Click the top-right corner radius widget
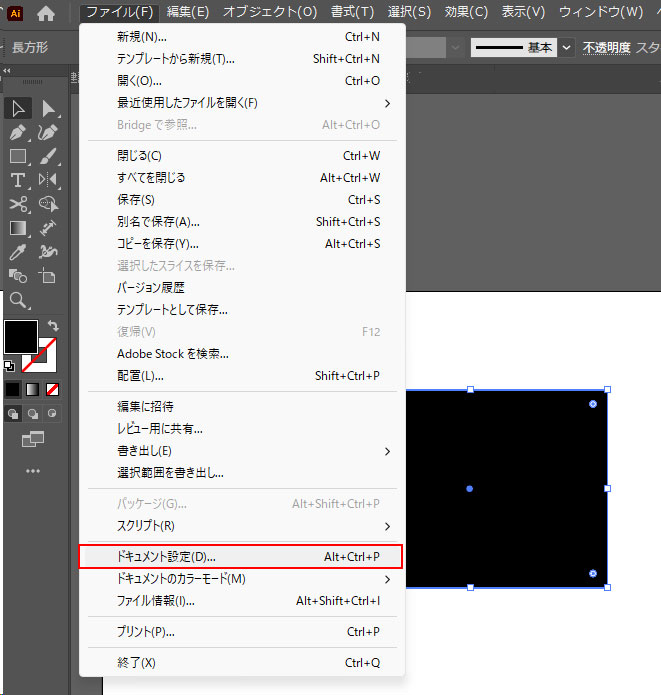The height and width of the screenshot is (695, 661). [x=593, y=404]
